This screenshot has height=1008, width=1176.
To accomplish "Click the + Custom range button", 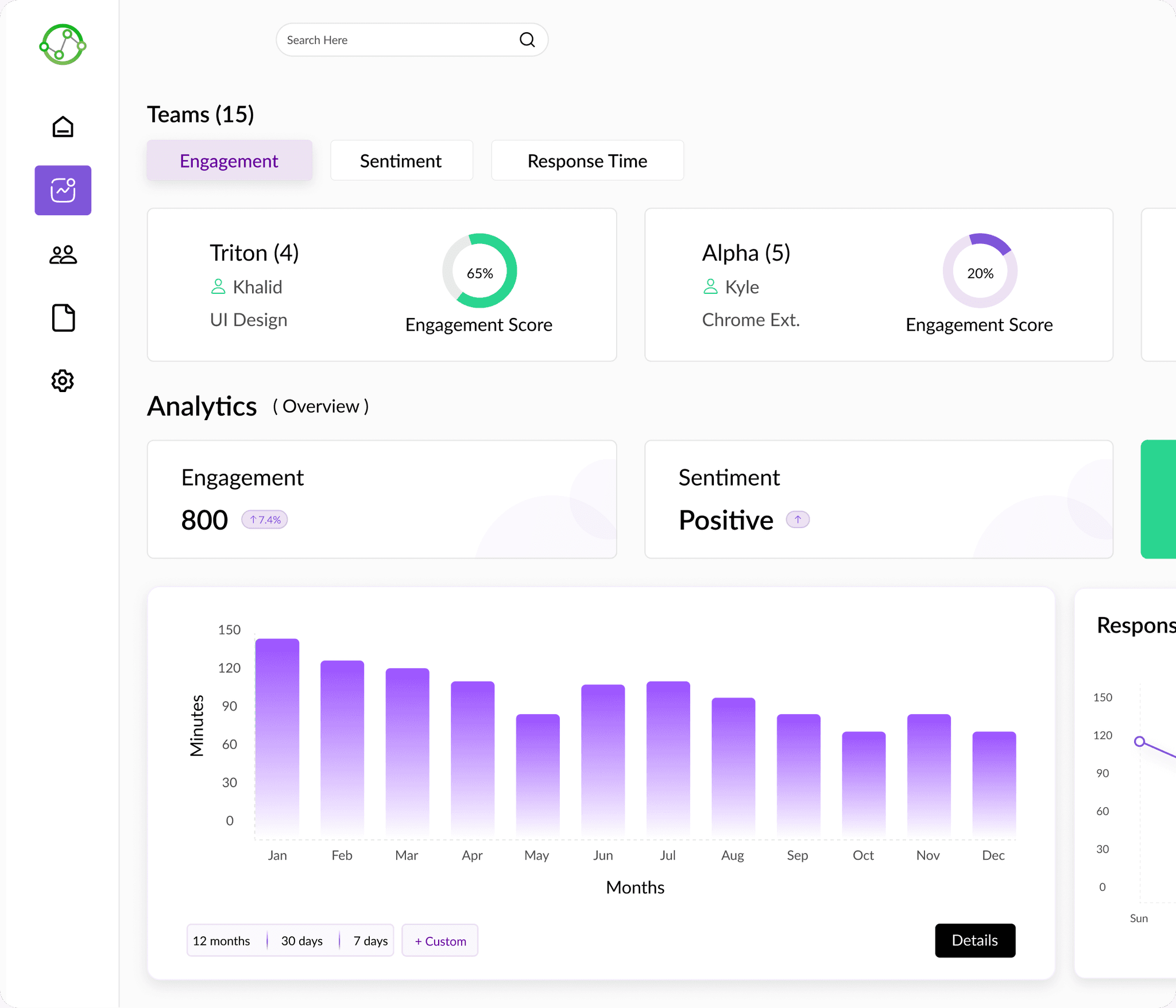I will tap(440, 940).
